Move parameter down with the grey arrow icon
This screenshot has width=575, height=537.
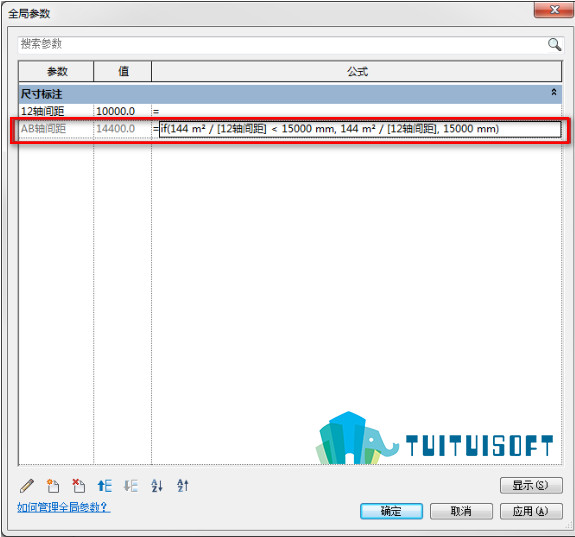131,486
